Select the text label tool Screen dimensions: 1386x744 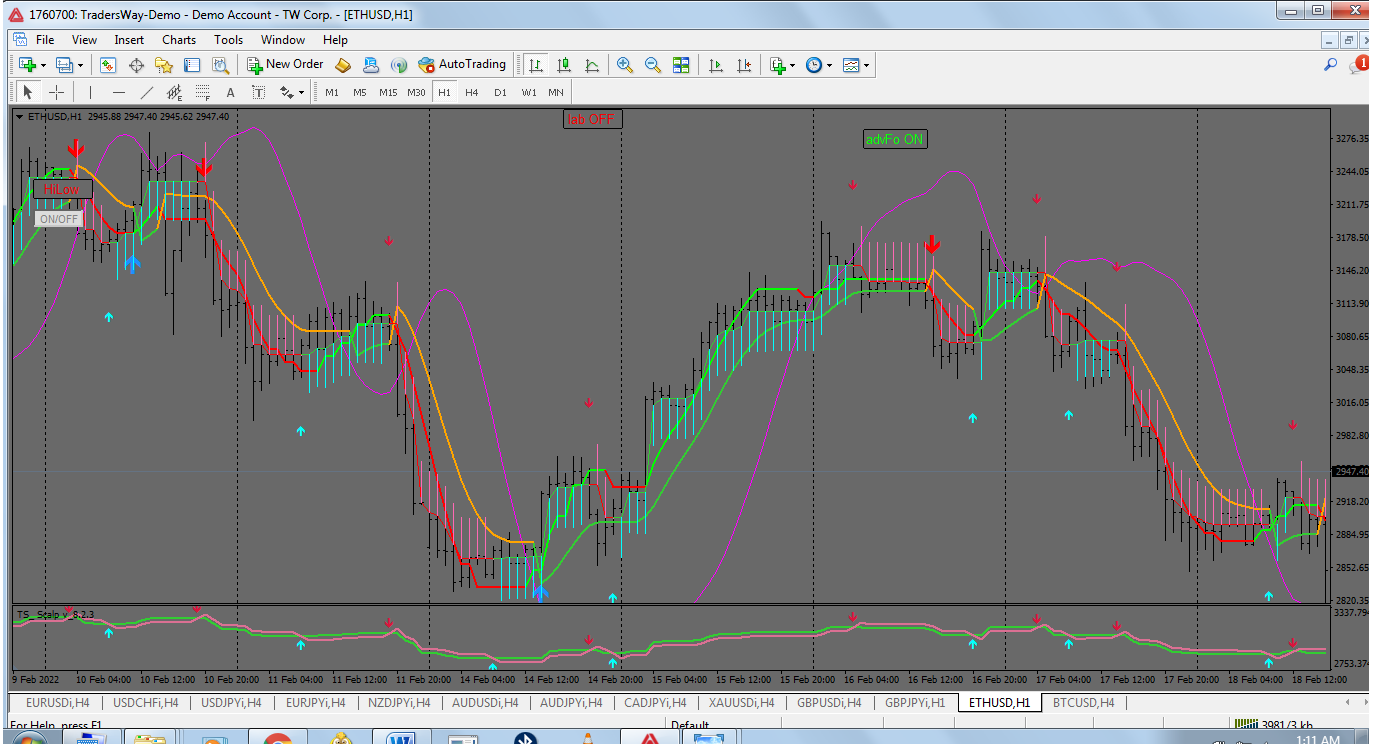[x=258, y=92]
